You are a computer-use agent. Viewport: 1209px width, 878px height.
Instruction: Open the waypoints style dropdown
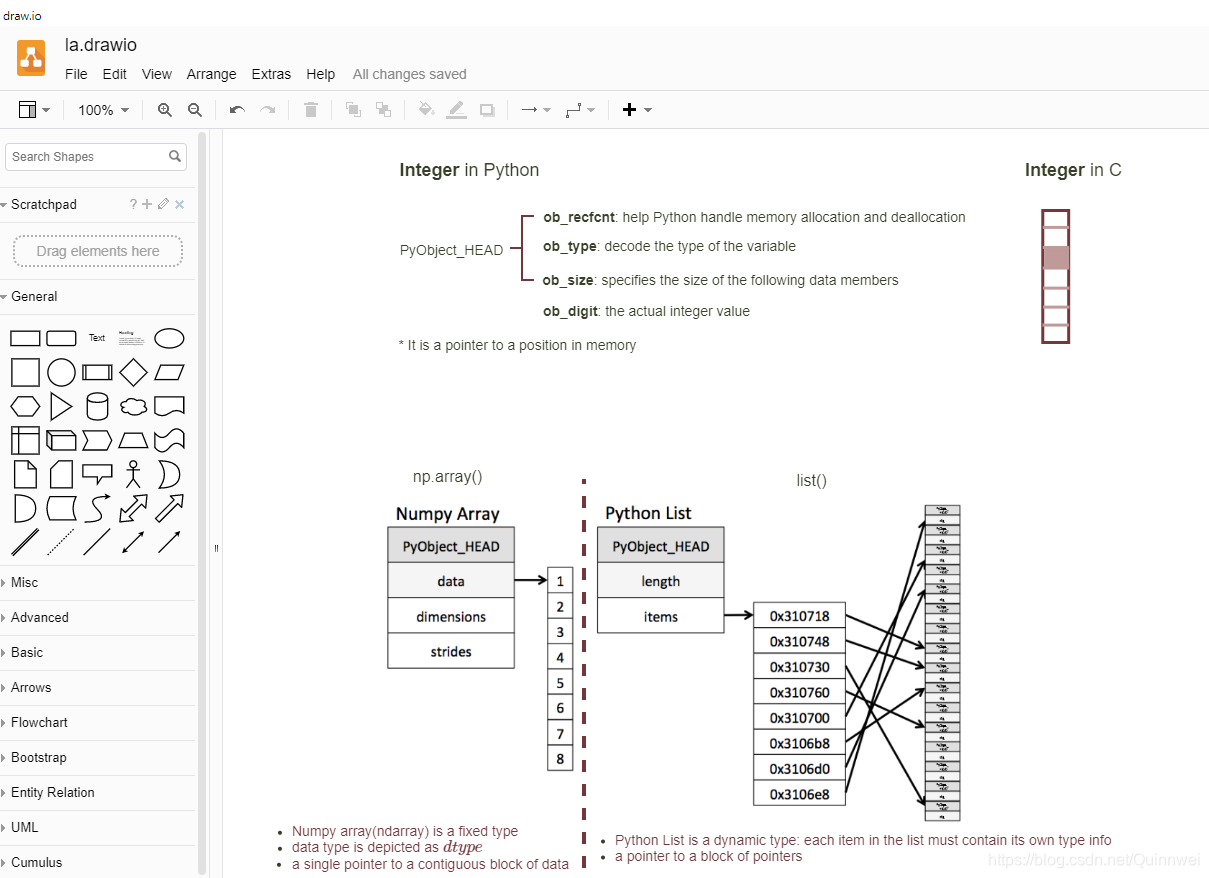pyautogui.click(x=580, y=110)
